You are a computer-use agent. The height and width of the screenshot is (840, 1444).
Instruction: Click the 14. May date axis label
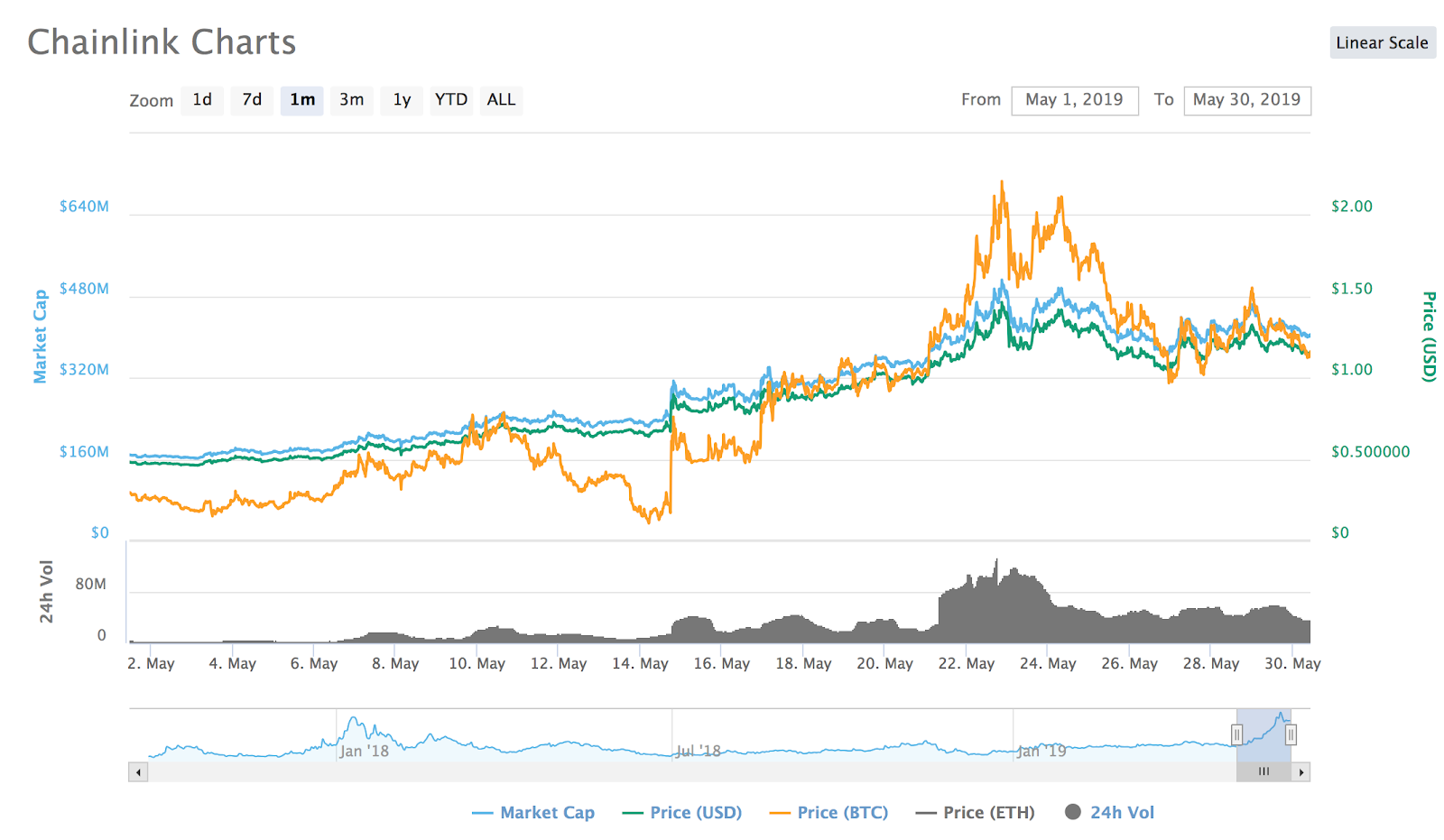(640, 664)
